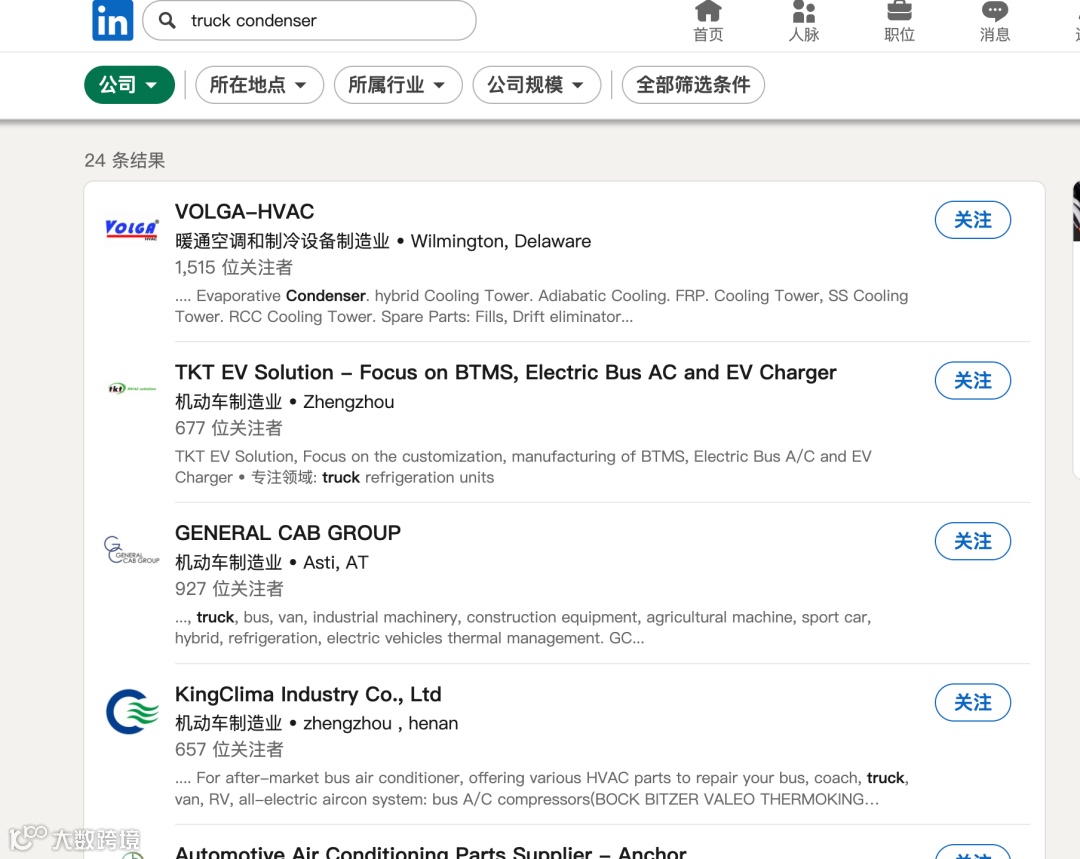Click the KingClima company logo

132,711
